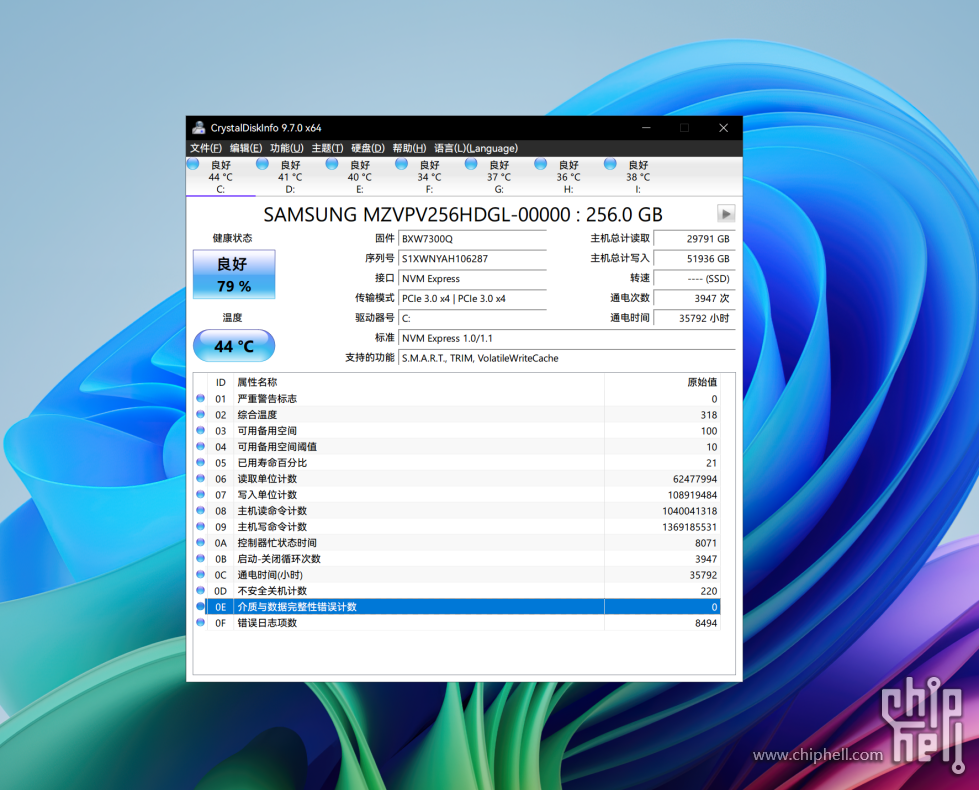Select drive D: health status icon
The image size is (979, 790).
coord(262,164)
